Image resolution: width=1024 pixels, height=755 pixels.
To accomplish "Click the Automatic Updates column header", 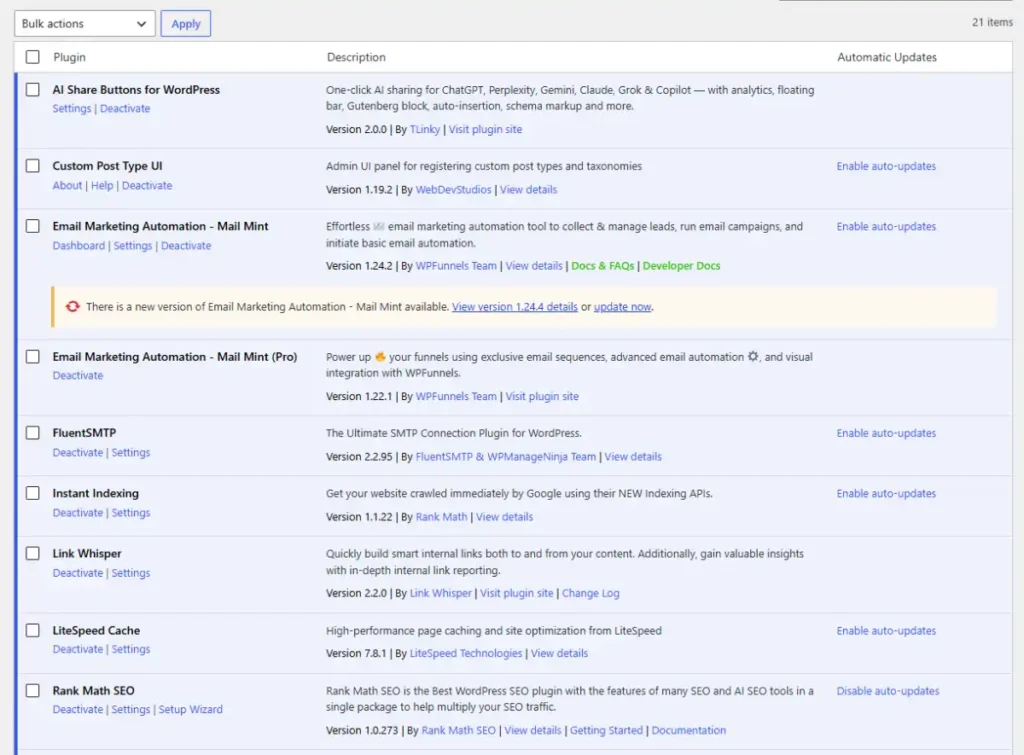I will (x=887, y=57).
